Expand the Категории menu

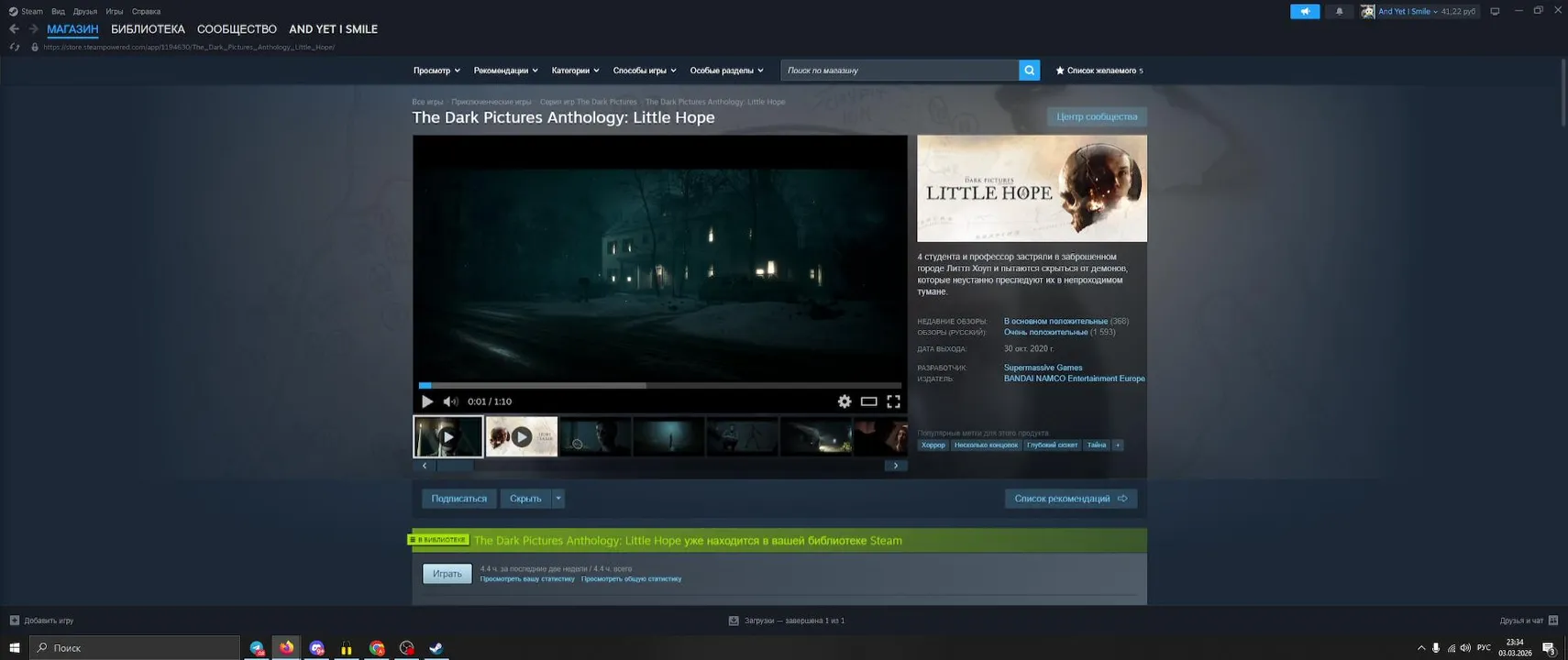point(575,71)
